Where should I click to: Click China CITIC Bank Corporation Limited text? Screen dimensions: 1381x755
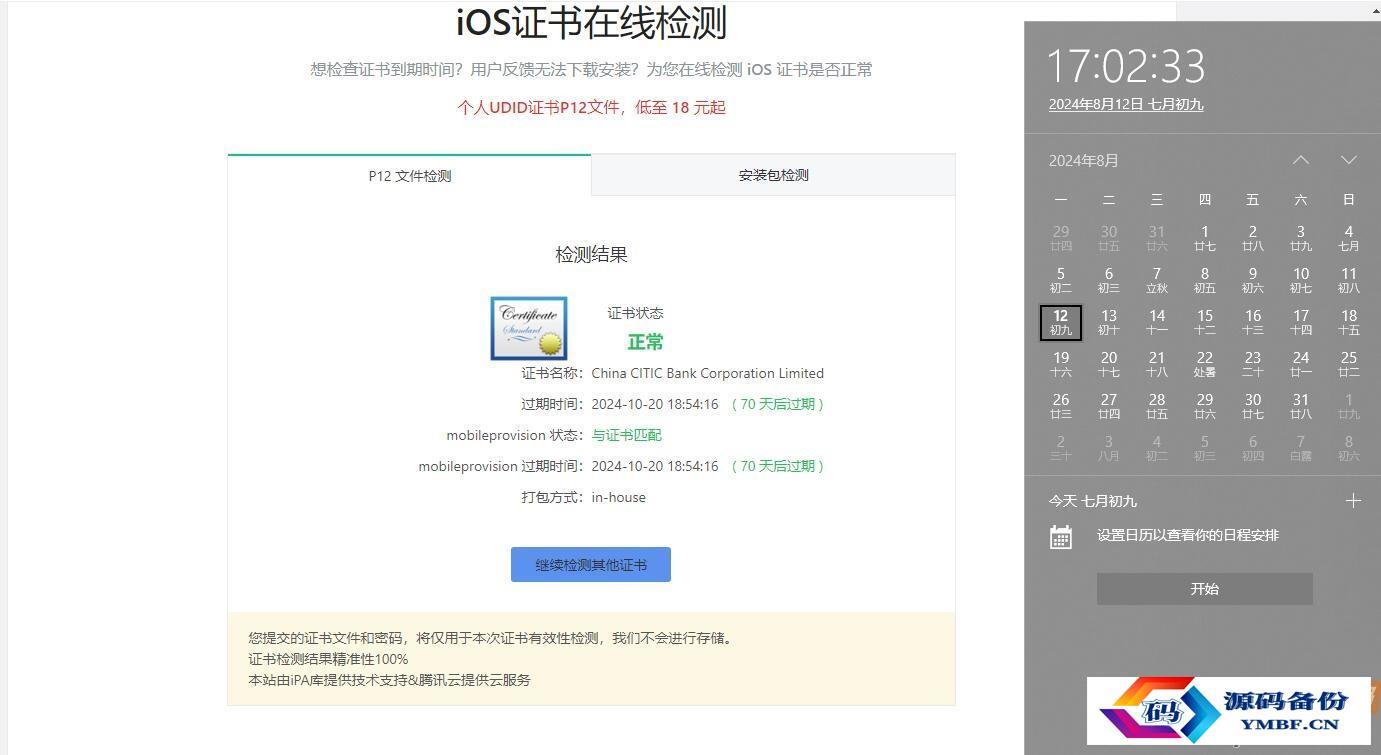708,373
